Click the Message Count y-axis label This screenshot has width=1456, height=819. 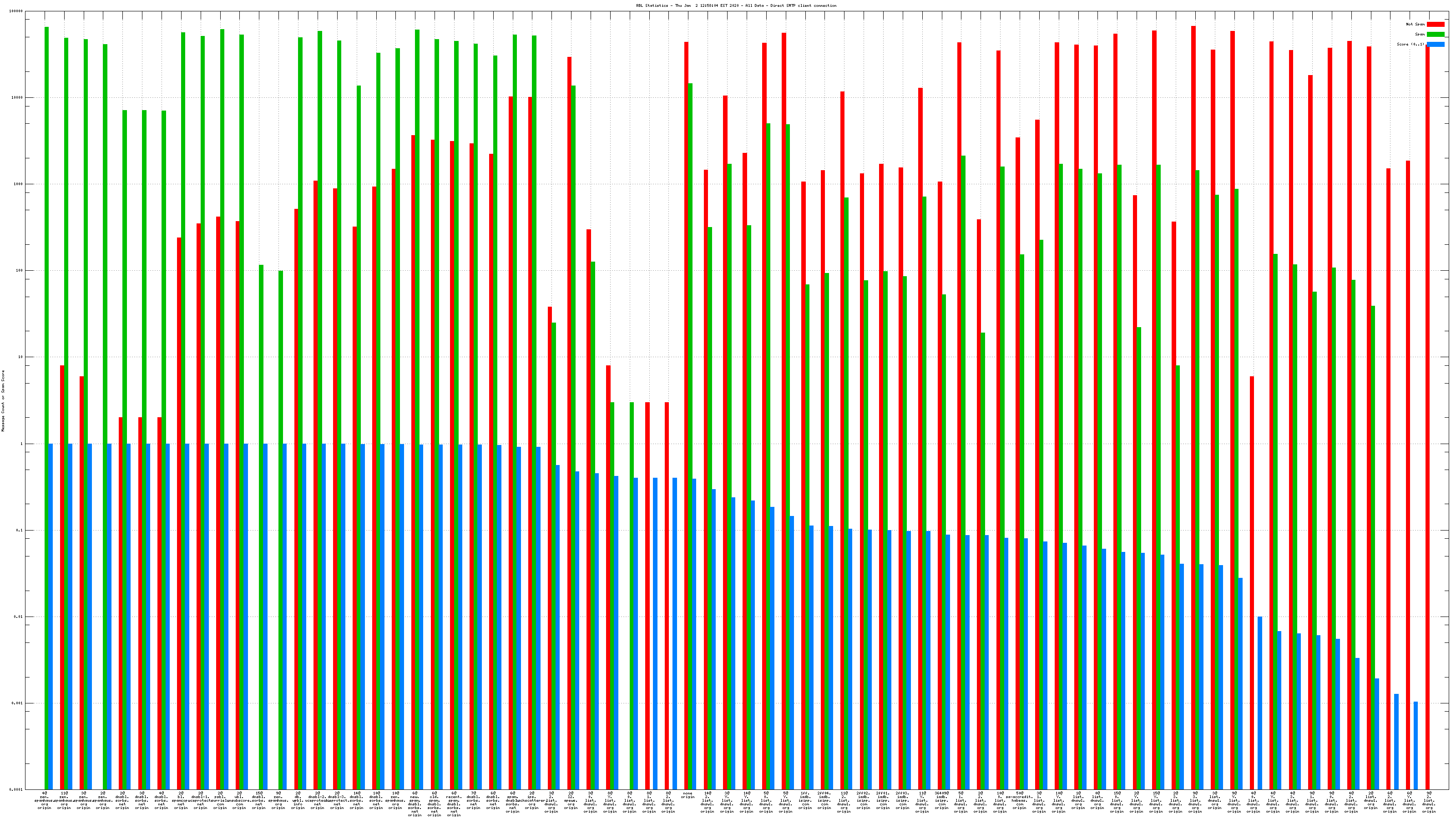[3, 401]
